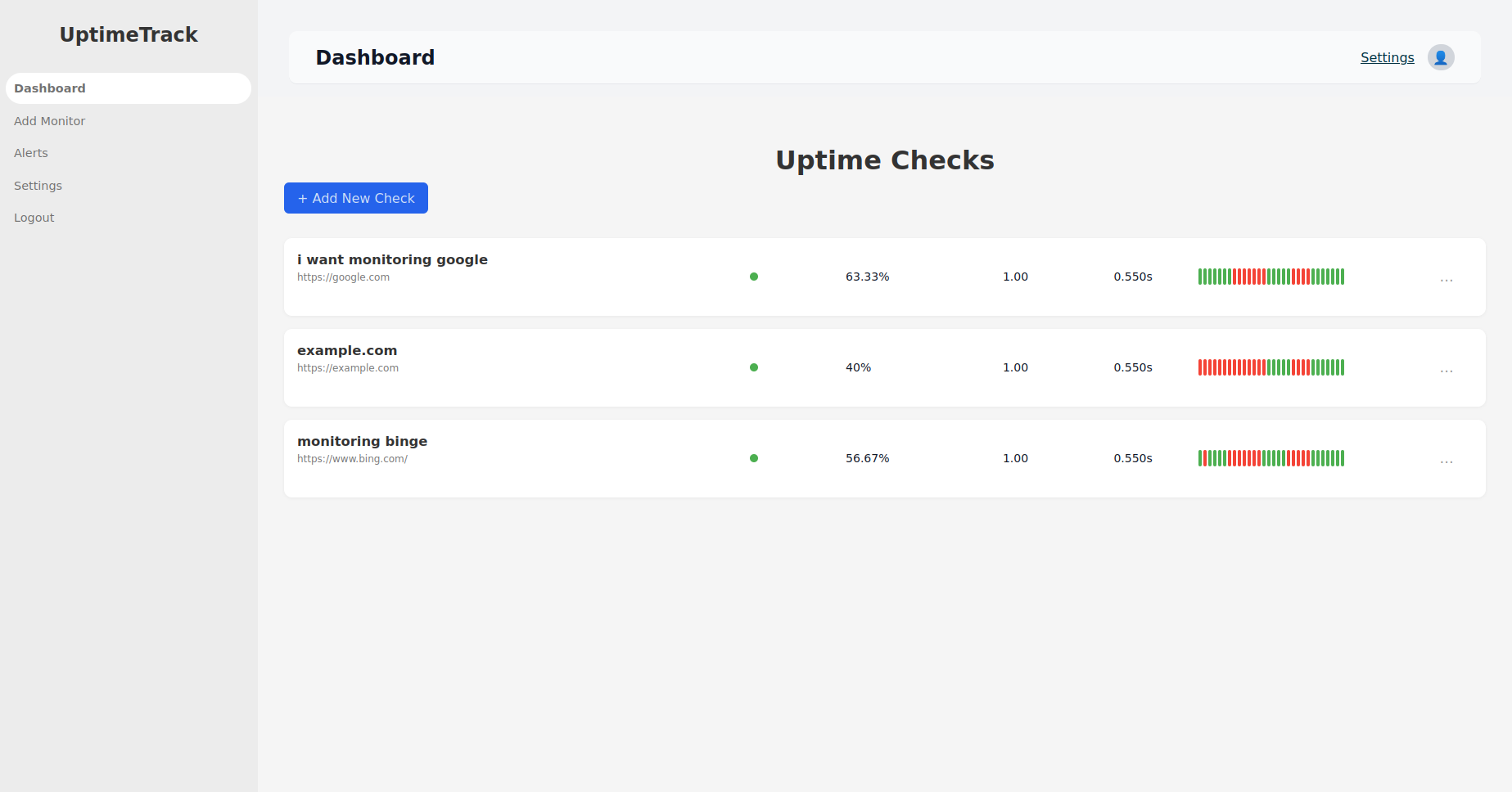Open the three-dot menu on monitoring binge row
Image resolution: width=1512 pixels, height=792 pixels.
[x=1446, y=460]
